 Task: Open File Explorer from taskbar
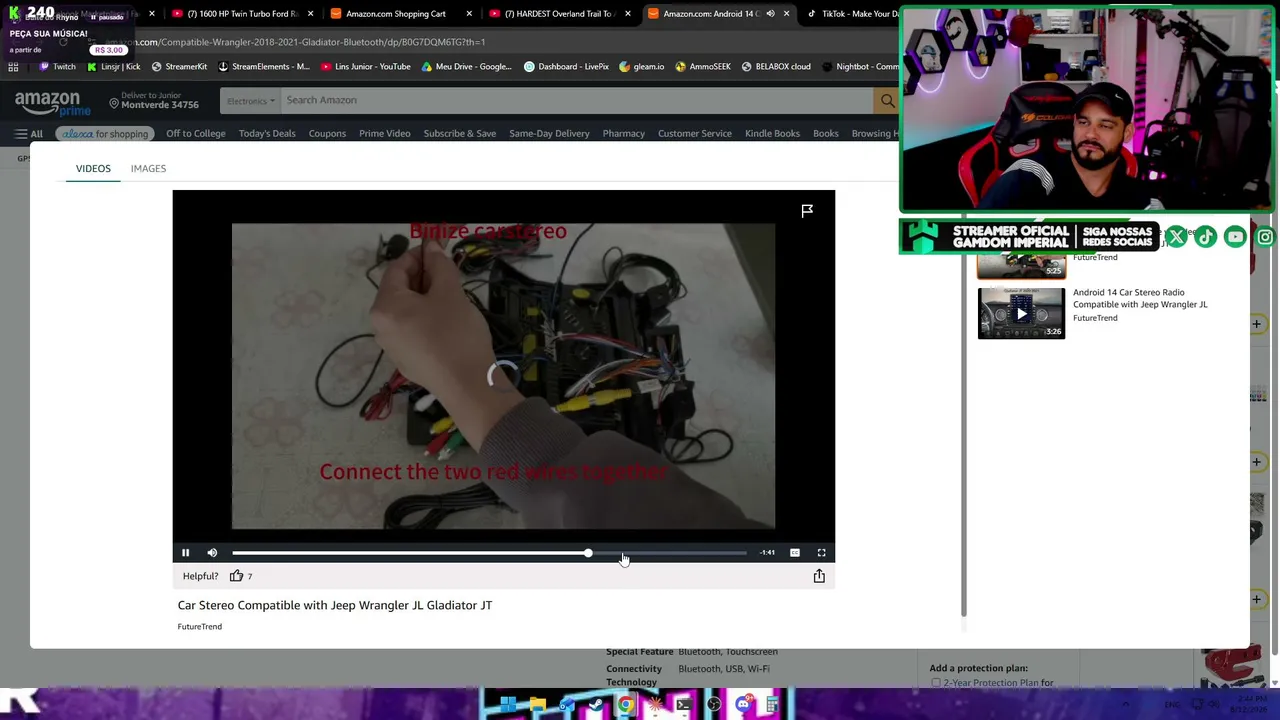click(x=538, y=705)
